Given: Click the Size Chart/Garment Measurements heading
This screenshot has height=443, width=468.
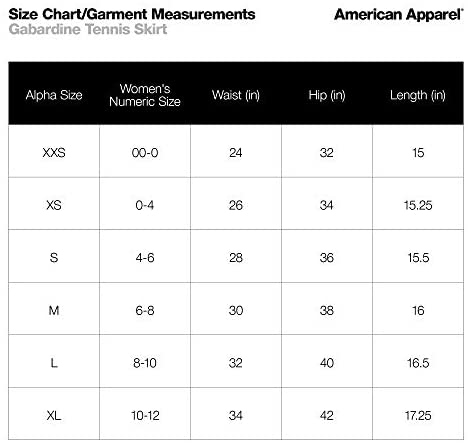Looking at the screenshot, I should [132, 14].
